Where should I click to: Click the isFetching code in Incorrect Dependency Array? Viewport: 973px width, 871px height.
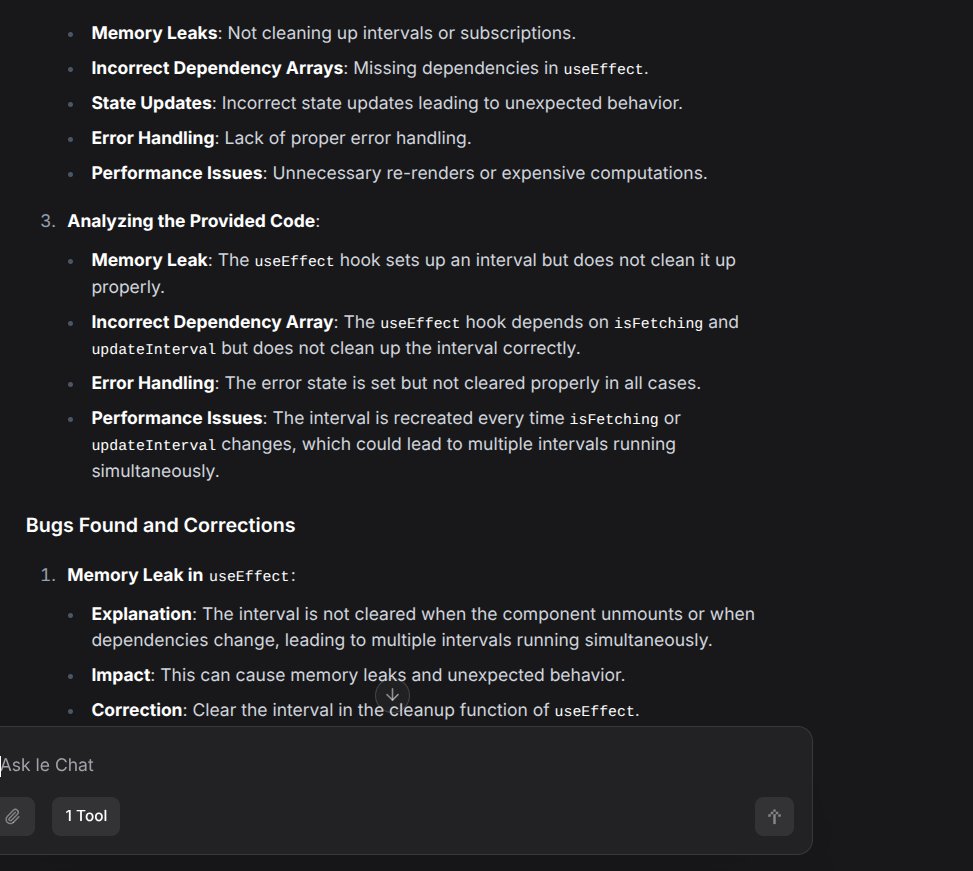pyautogui.click(x=658, y=323)
